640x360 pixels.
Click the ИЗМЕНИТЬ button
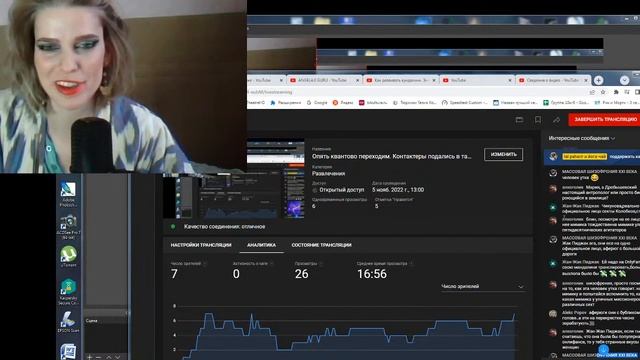pyautogui.click(x=504, y=154)
